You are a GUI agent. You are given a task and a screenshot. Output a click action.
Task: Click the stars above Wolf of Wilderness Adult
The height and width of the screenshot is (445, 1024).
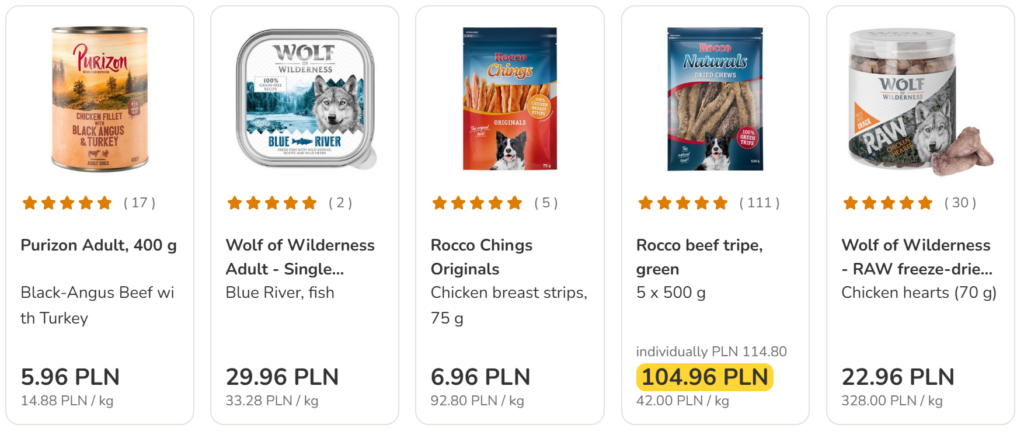[272, 203]
